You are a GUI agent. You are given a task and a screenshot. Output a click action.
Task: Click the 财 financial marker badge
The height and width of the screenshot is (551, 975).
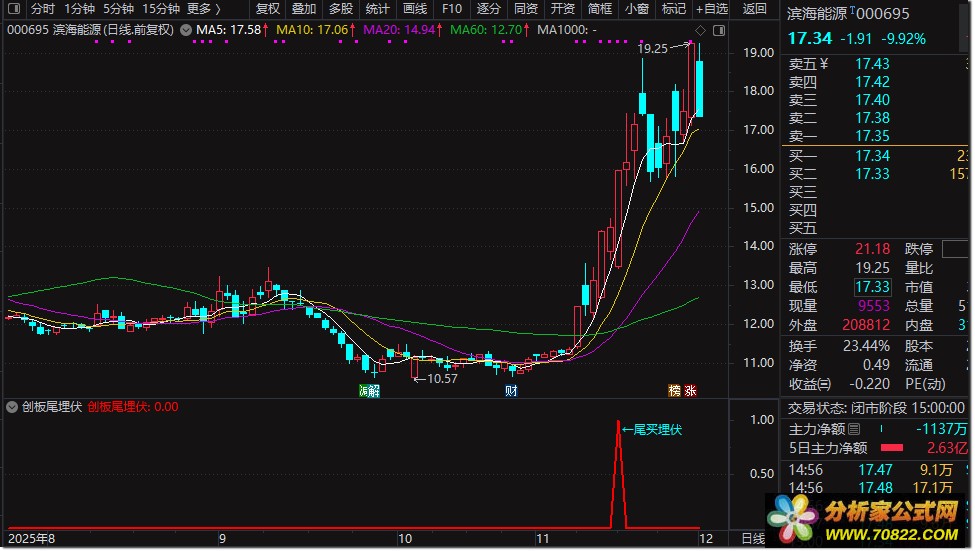coord(511,391)
